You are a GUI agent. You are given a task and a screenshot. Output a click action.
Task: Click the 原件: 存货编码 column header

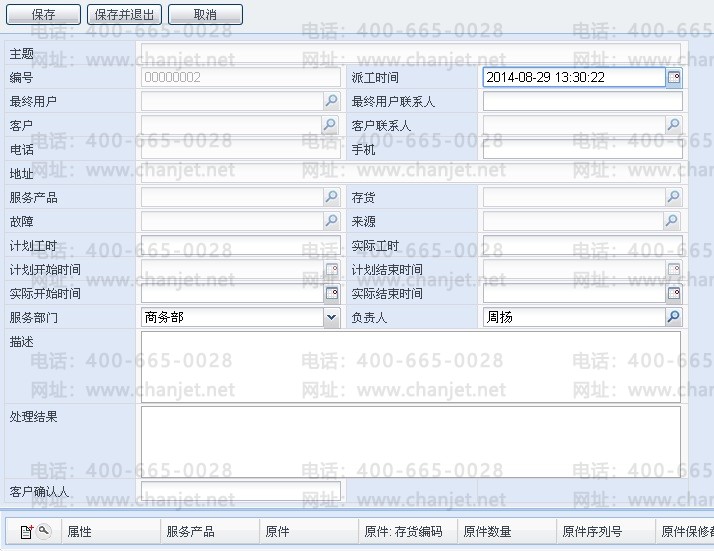pos(408,531)
